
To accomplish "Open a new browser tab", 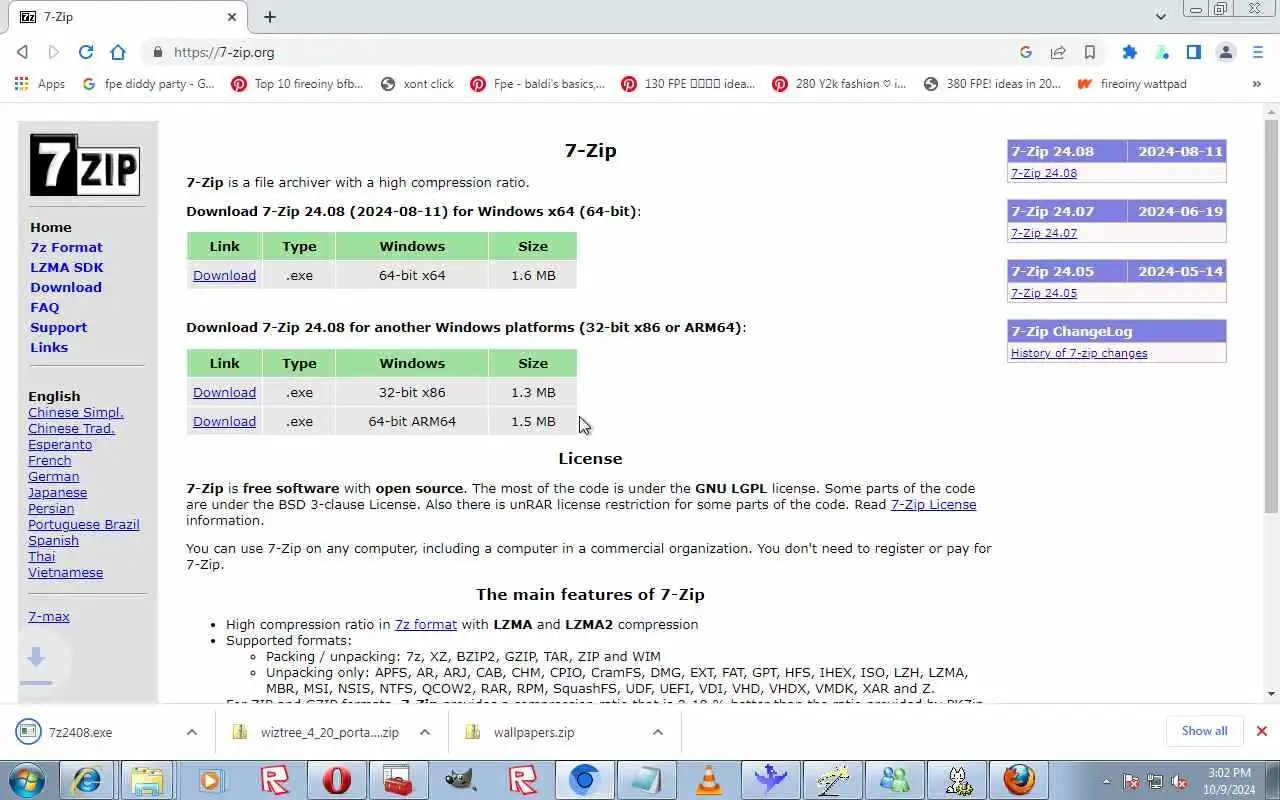I will click(270, 17).
